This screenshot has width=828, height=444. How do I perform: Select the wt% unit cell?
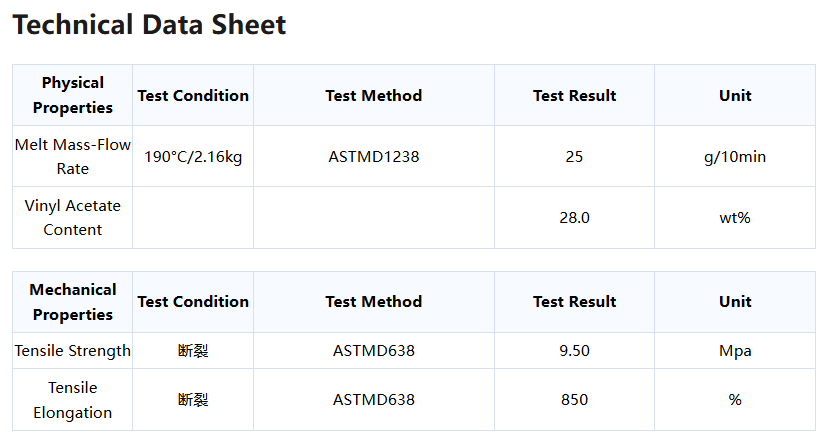[735, 218]
